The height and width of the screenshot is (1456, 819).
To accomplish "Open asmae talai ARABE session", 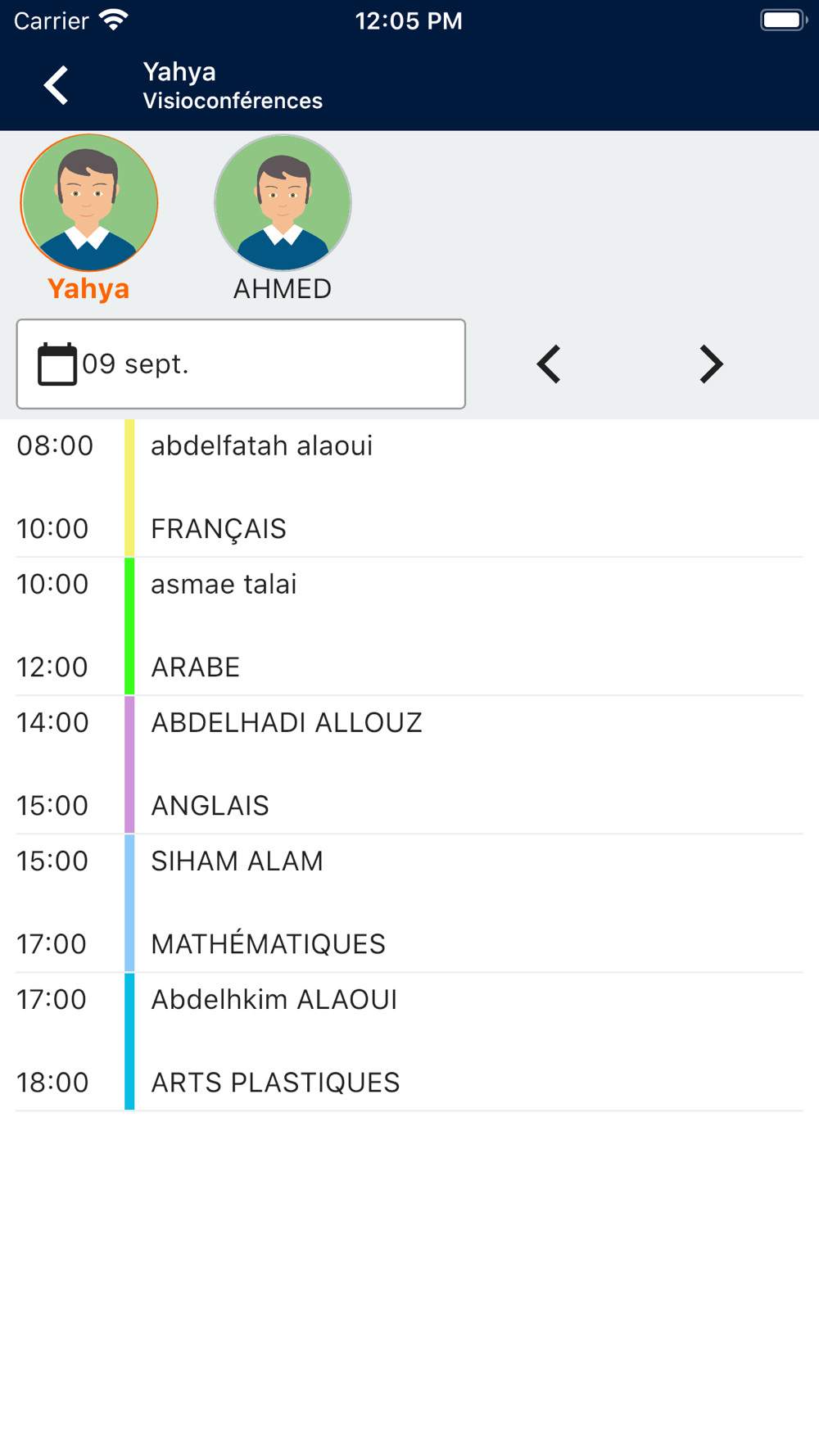I will (x=409, y=626).
